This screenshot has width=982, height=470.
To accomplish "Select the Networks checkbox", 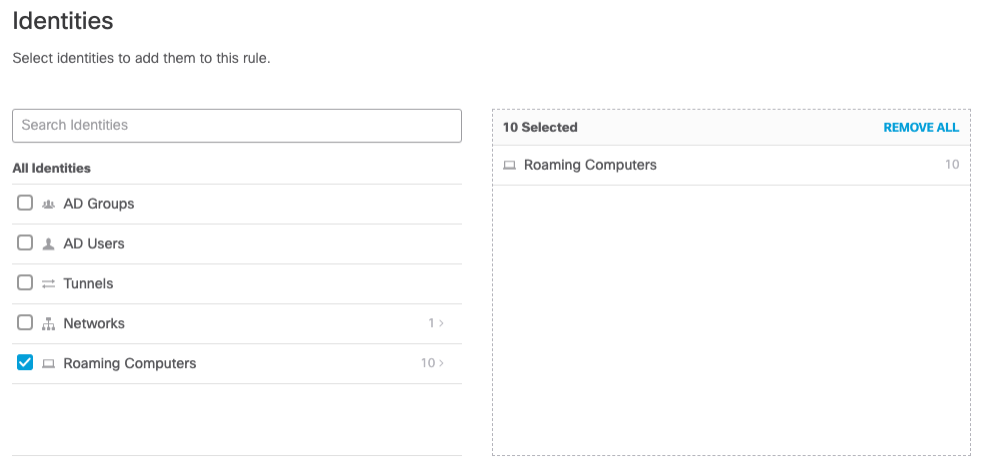I will coord(25,323).
